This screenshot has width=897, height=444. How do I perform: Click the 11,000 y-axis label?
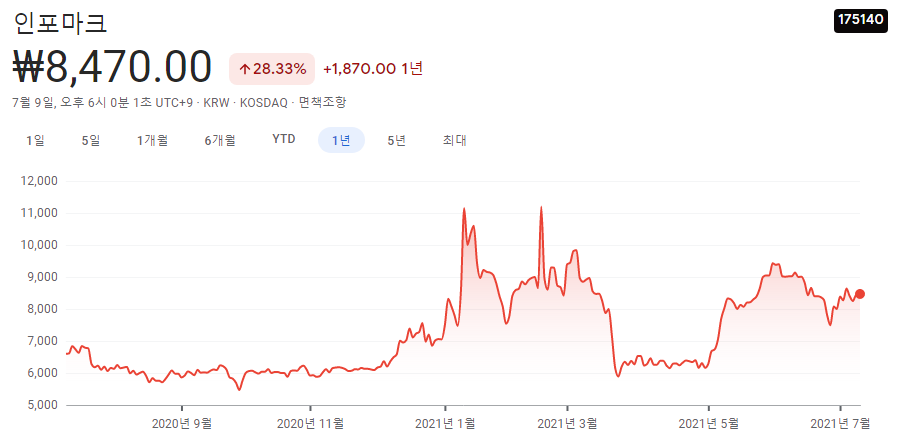(x=39, y=213)
